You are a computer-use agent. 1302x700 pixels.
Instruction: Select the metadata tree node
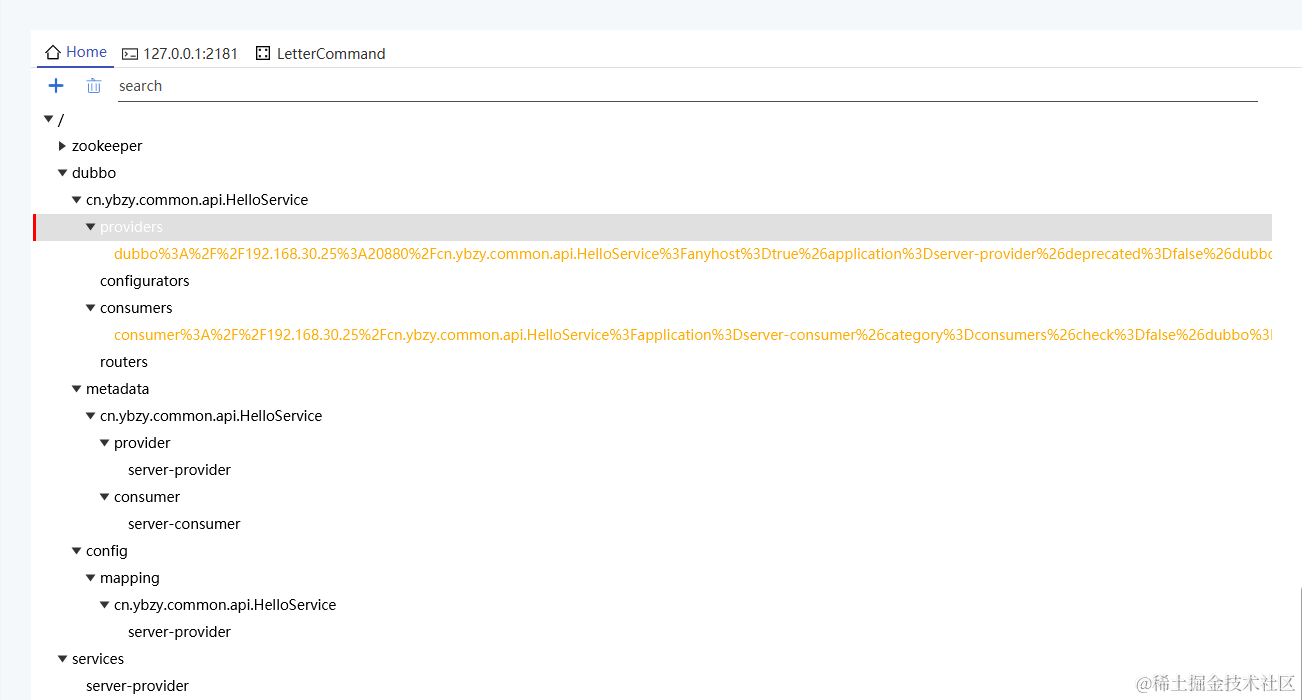(117, 389)
